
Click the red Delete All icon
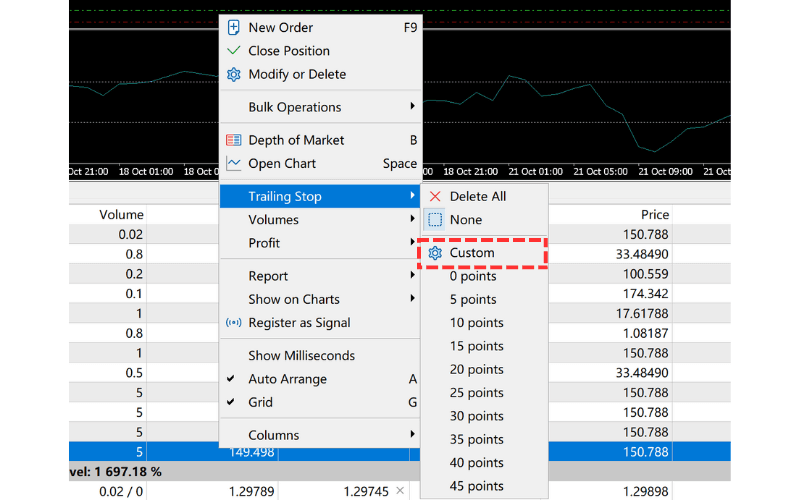435,197
